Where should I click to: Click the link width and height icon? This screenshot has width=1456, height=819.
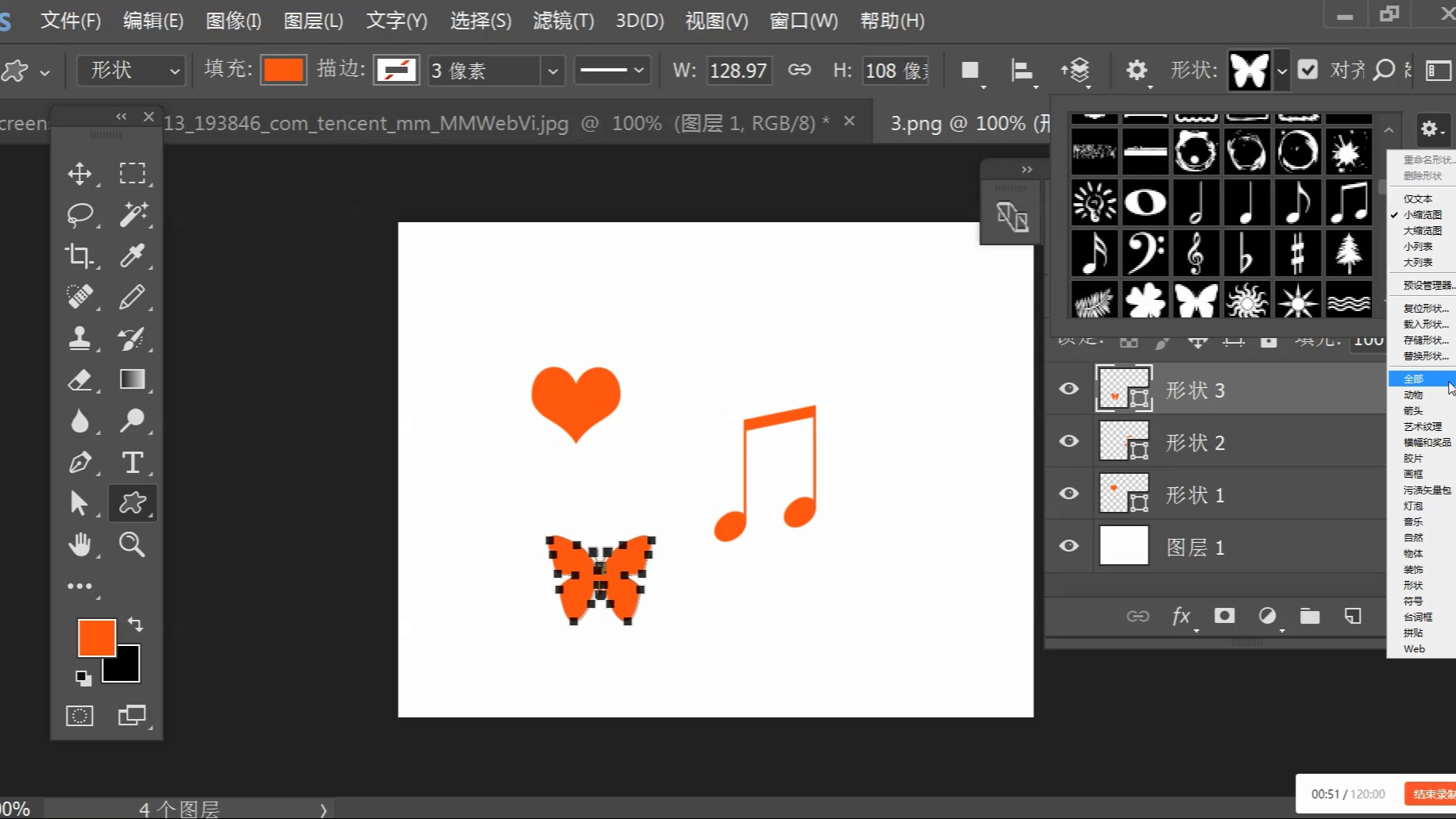pyautogui.click(x=799, y=71)
